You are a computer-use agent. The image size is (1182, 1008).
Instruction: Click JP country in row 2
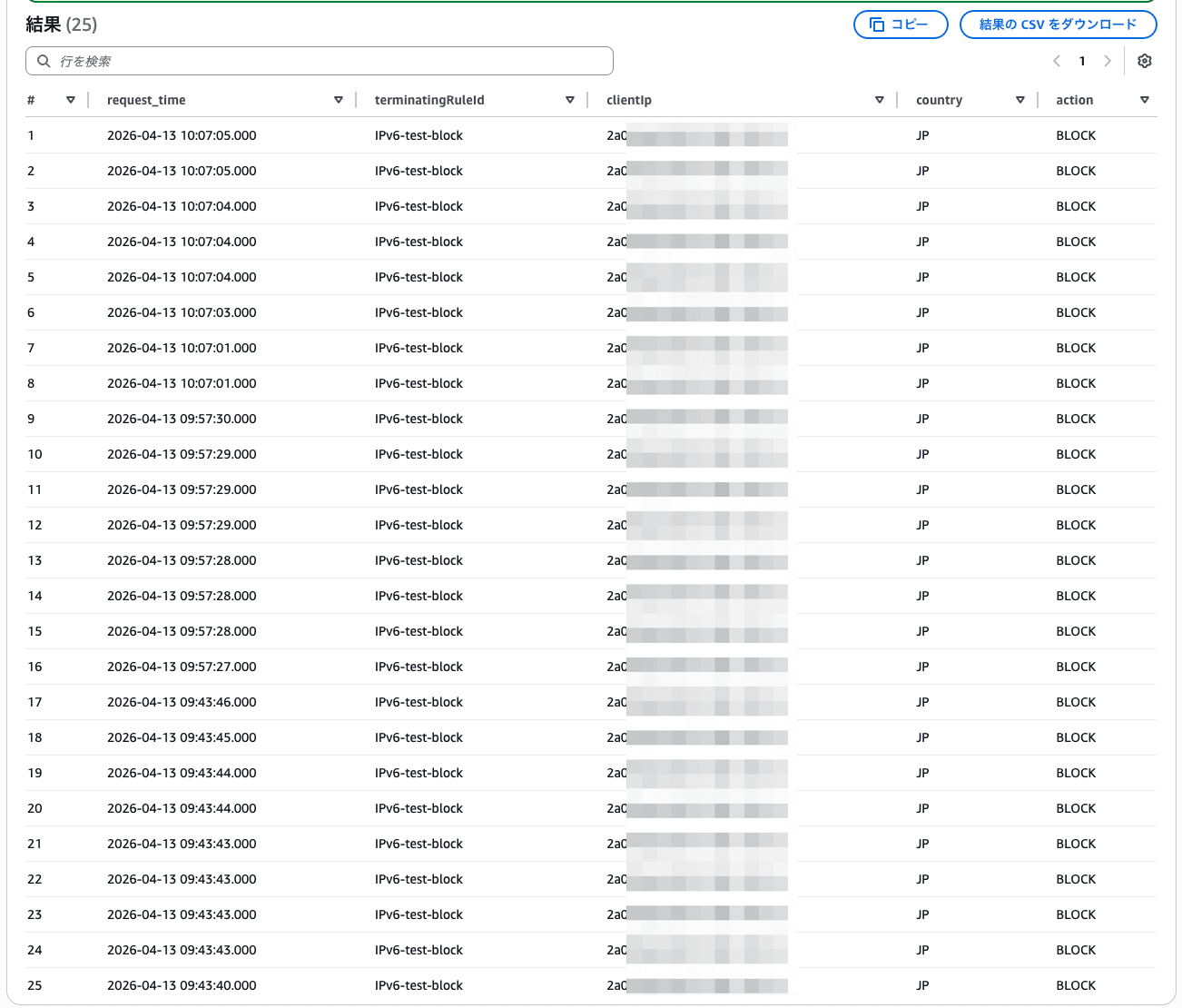click(922, 171)
